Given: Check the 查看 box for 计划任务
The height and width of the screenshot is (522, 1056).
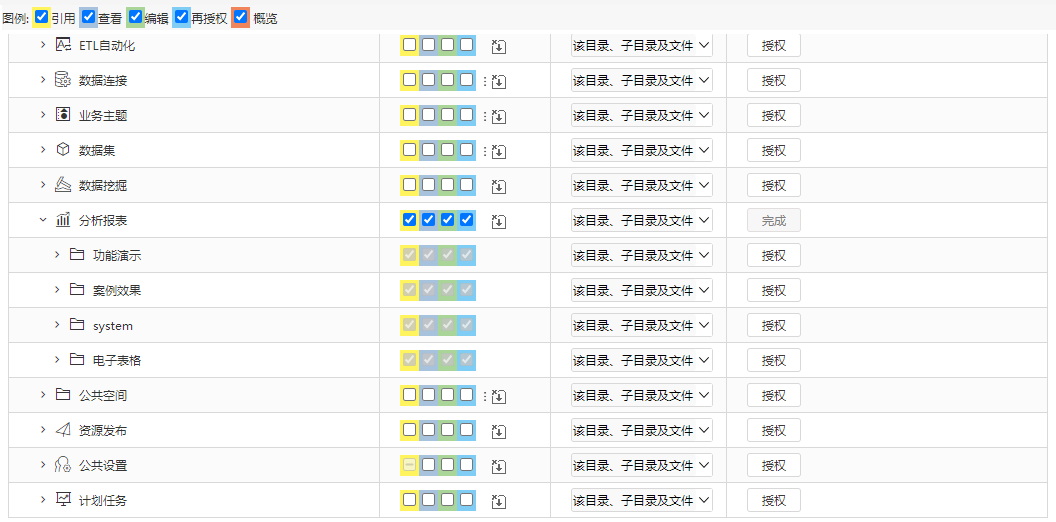Looking at the screenshot, I should 428,500.
